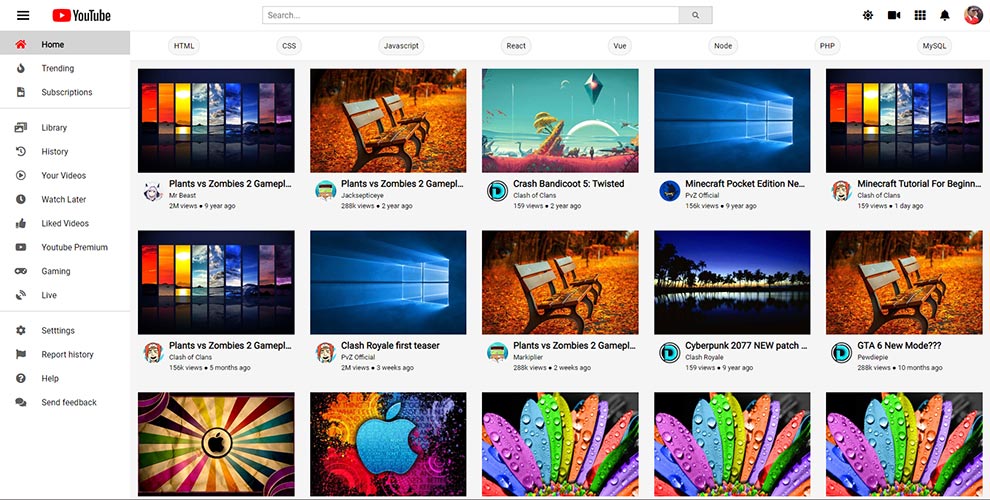Select the React category chip
The width and height of the screenshot is (990, 500).
[x=516, y=46]
